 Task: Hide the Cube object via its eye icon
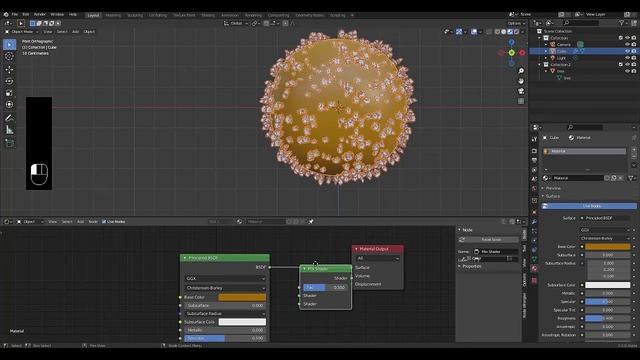coord(627,51)
